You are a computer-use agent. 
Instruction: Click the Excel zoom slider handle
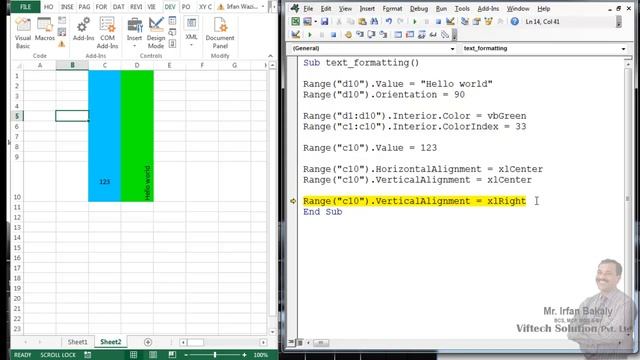click(215, 355)
